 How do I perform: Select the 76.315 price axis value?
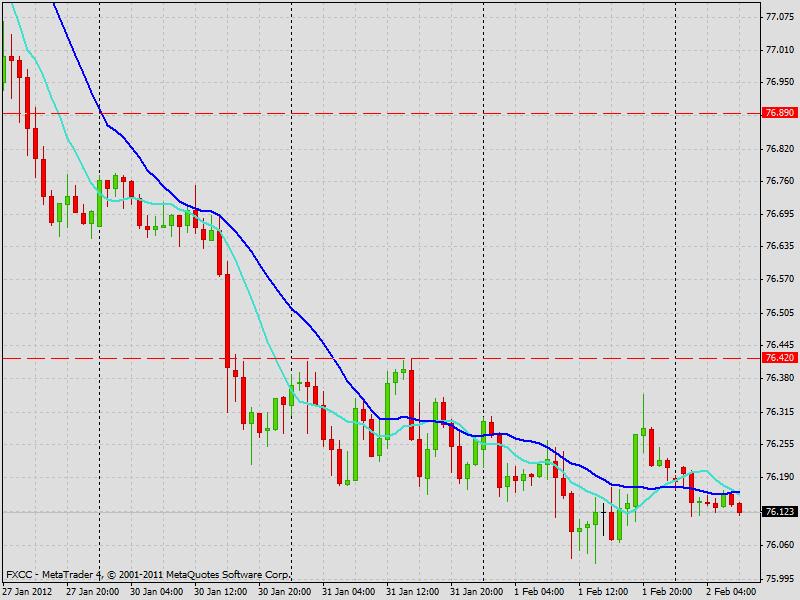coord(780,411)
